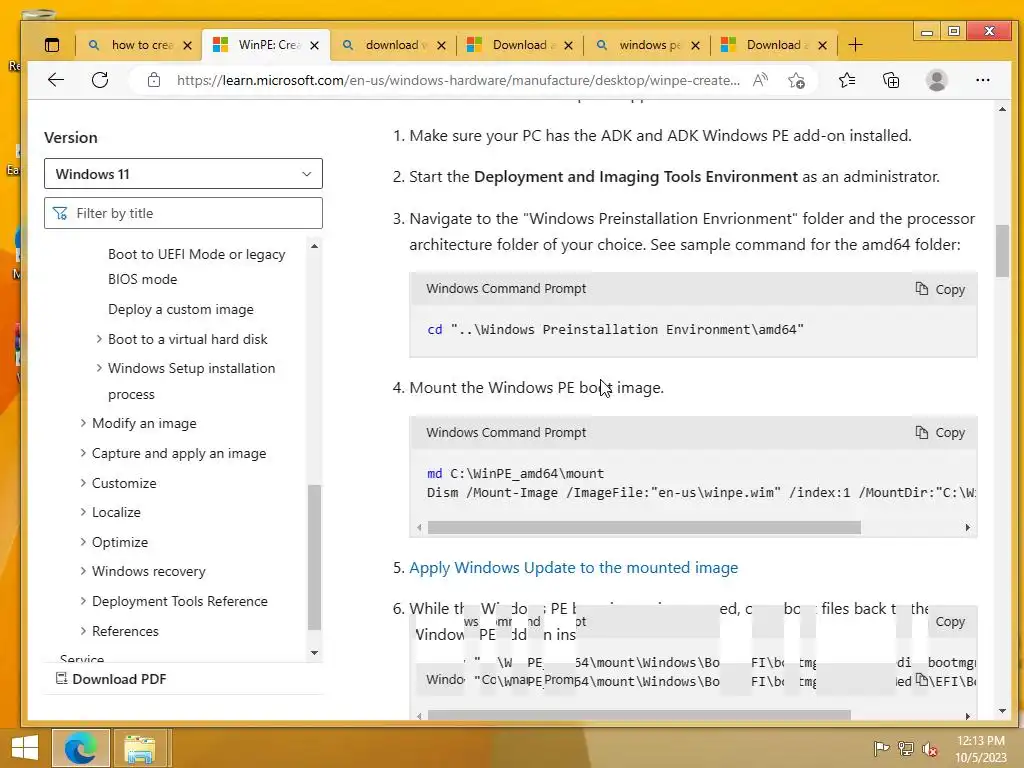Image resolution: width=1024 pixels, height=768 pixels.
Task: Open the Settings and more ellipsis menu
Action: pos(983,80)
